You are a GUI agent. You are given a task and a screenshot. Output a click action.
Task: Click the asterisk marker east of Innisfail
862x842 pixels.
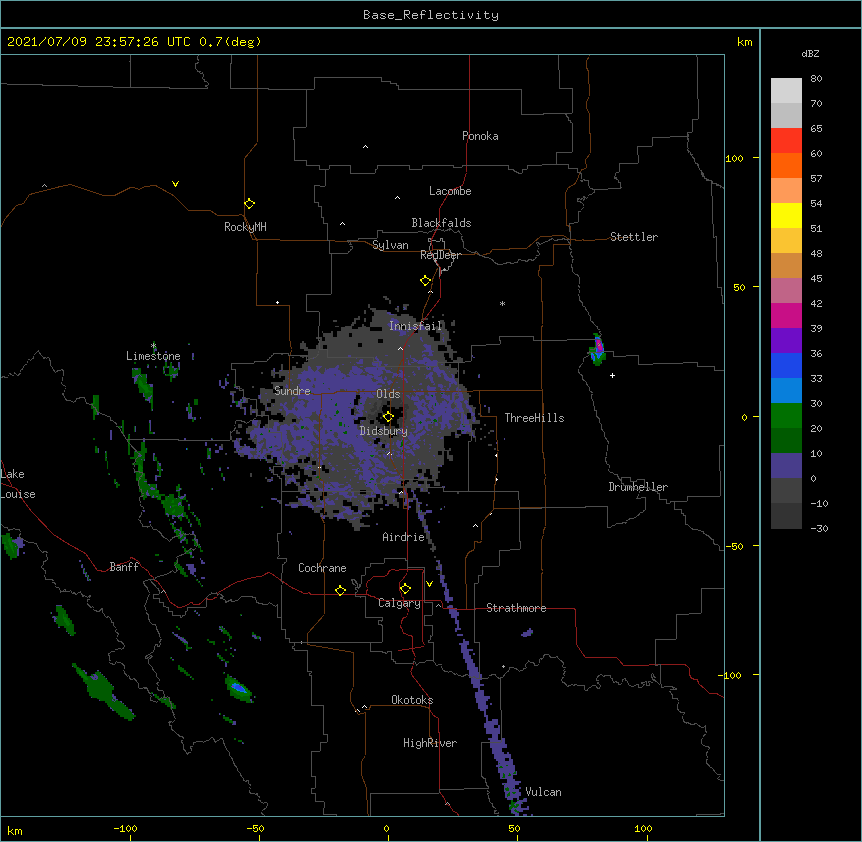click(502, 303)
